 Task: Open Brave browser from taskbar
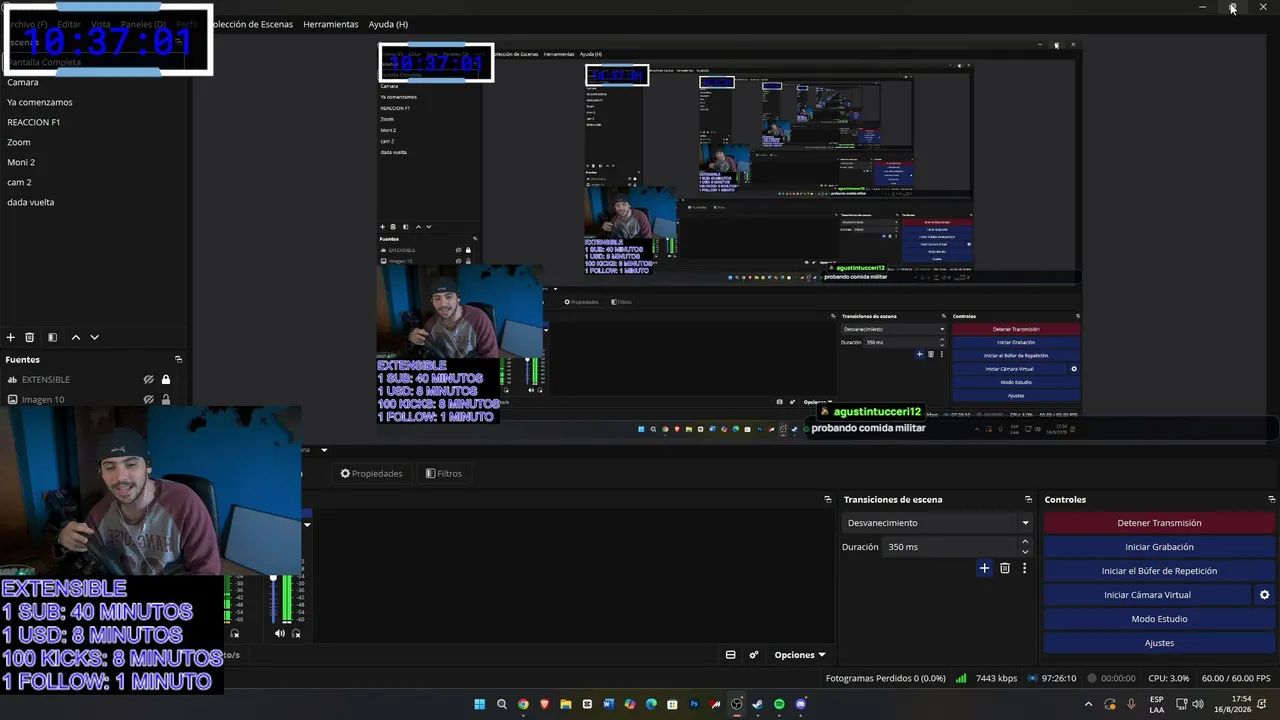(544, 704)
